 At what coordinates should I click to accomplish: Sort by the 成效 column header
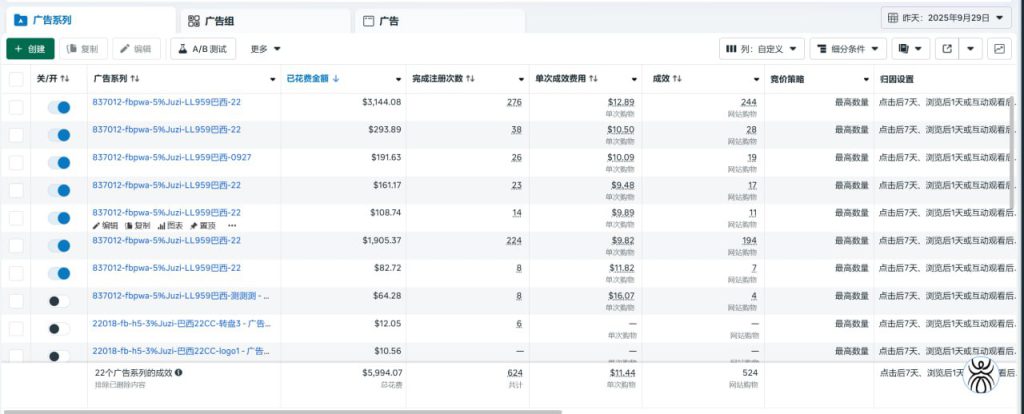[x=667, y=79]
